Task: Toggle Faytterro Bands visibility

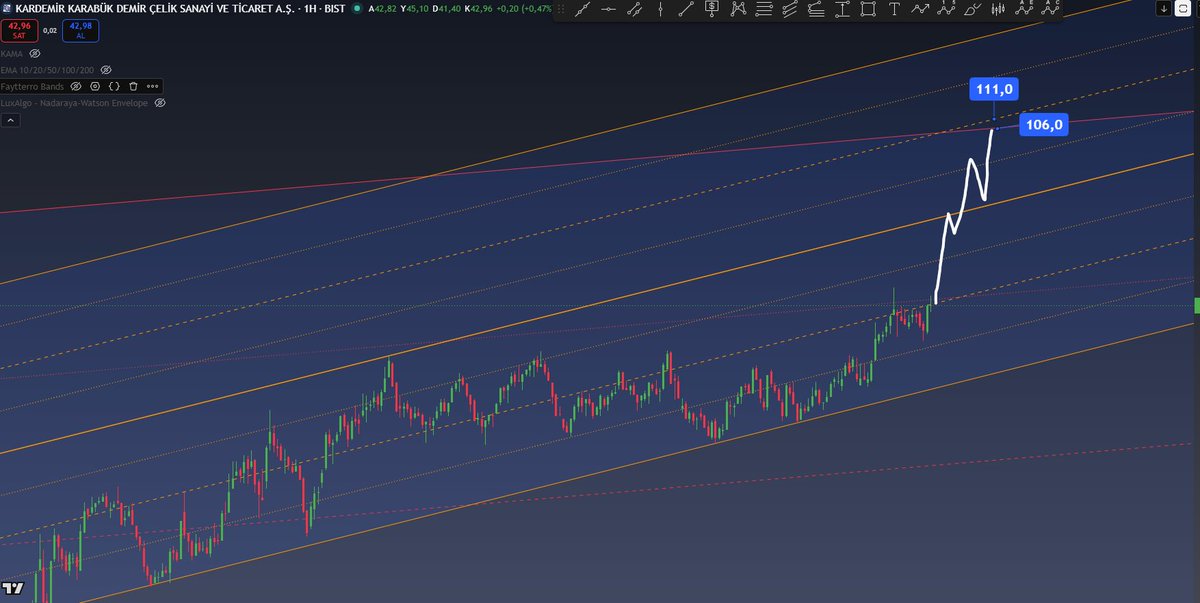Action: tap(76, 86)
